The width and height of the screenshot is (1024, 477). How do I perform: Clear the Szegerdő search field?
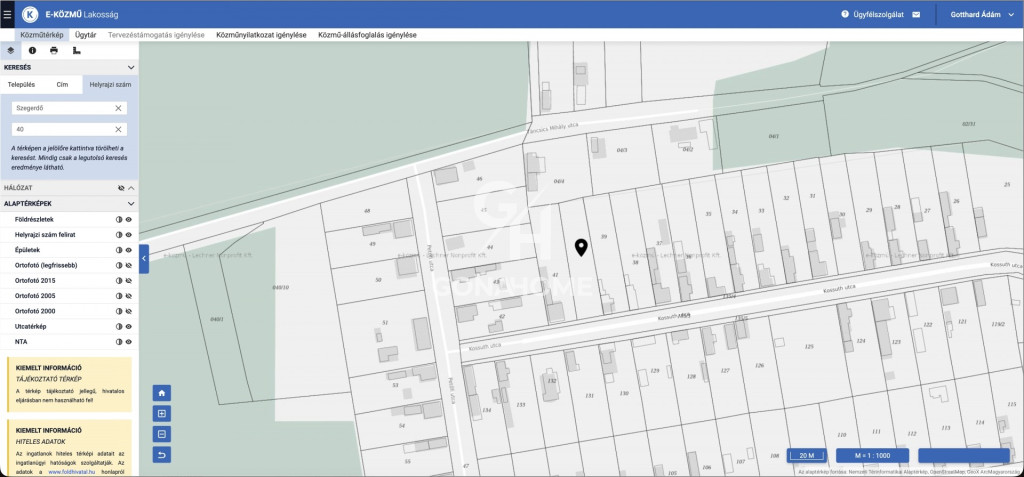coord(118,108)
